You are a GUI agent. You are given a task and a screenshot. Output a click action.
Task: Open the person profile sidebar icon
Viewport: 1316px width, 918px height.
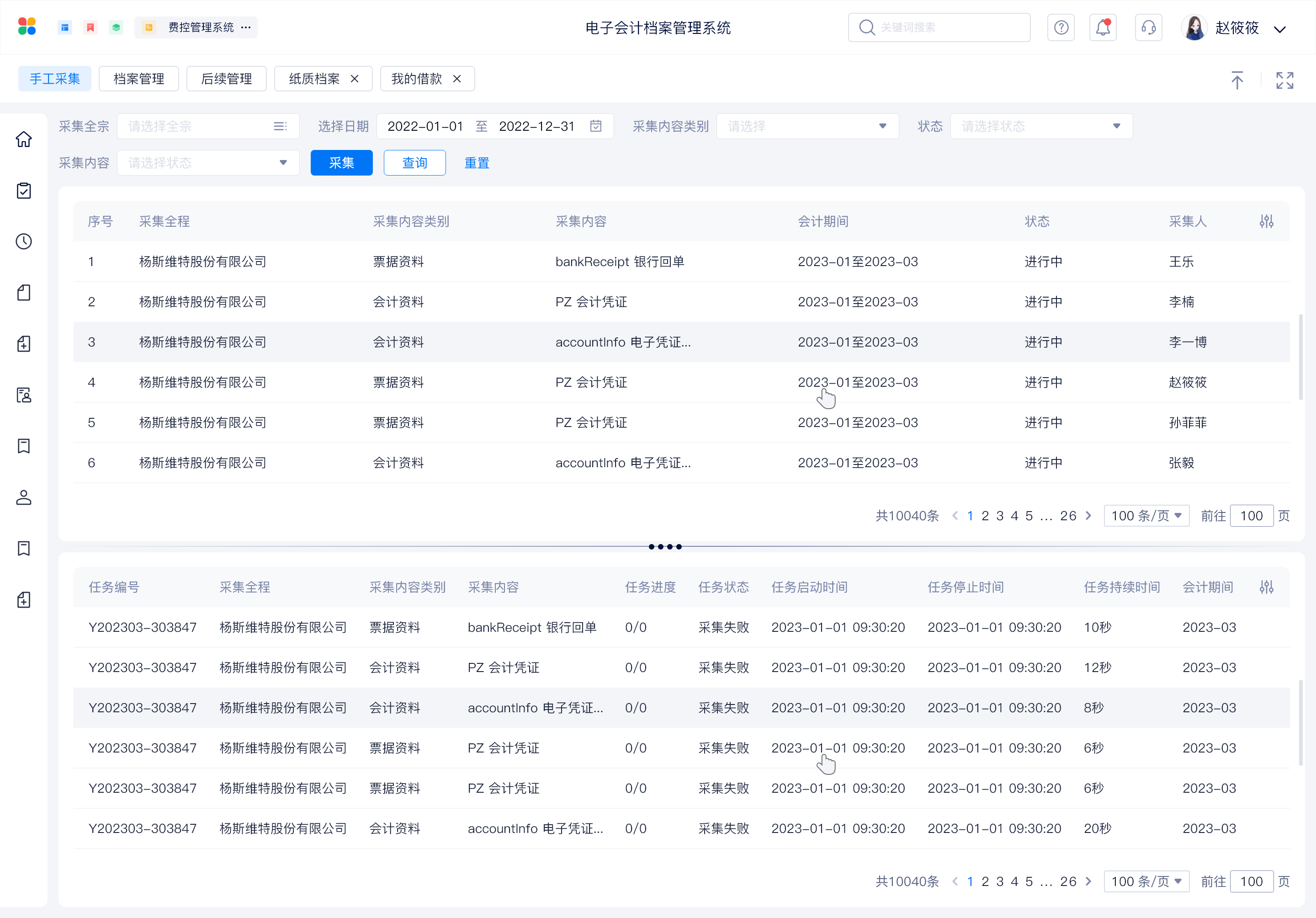coord(23,497)
